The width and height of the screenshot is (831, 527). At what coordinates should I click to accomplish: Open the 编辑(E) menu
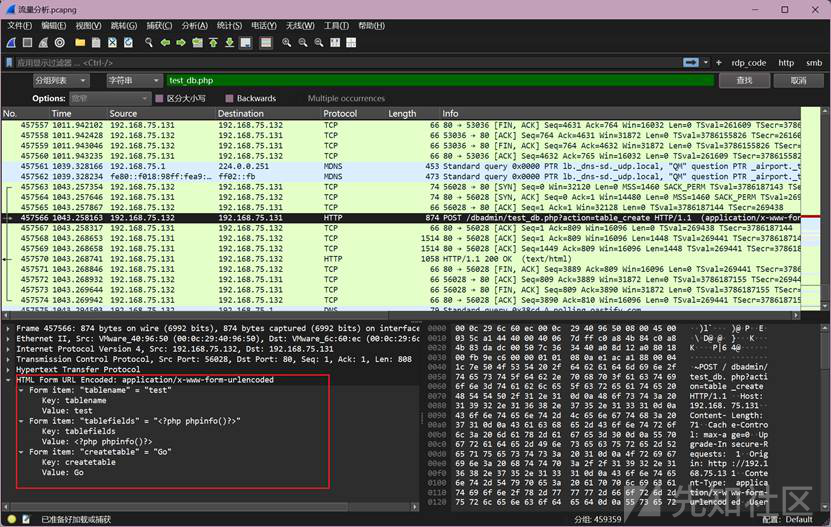click(54, 25)
